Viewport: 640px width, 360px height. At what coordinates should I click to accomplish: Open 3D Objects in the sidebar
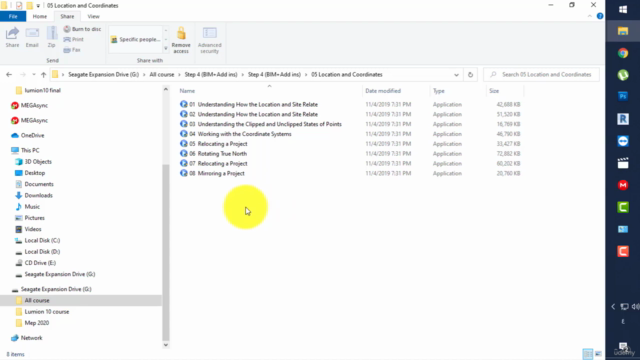[38, 162]
